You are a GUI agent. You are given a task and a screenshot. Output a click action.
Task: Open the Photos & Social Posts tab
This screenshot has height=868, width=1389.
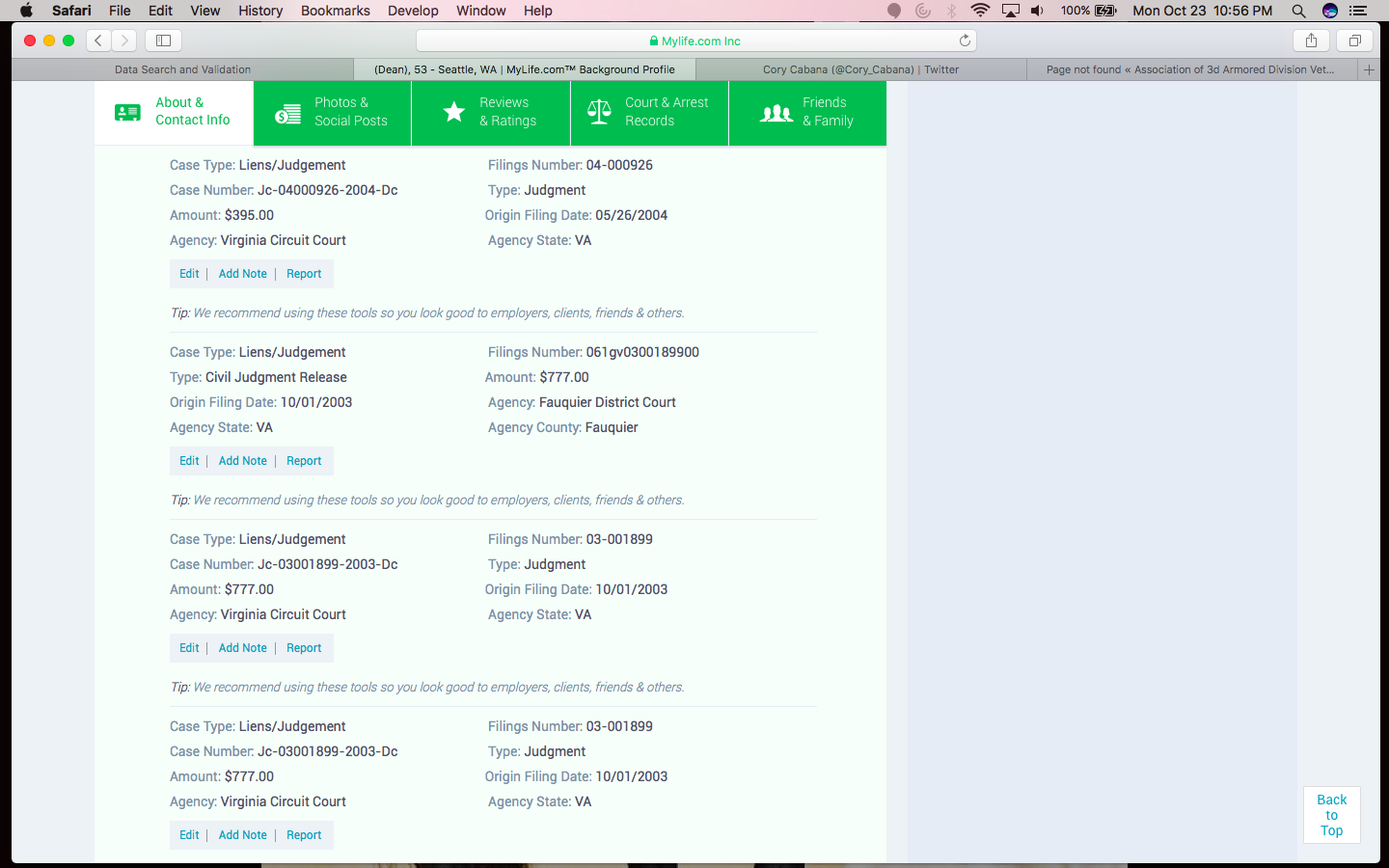tap(332, 113)
